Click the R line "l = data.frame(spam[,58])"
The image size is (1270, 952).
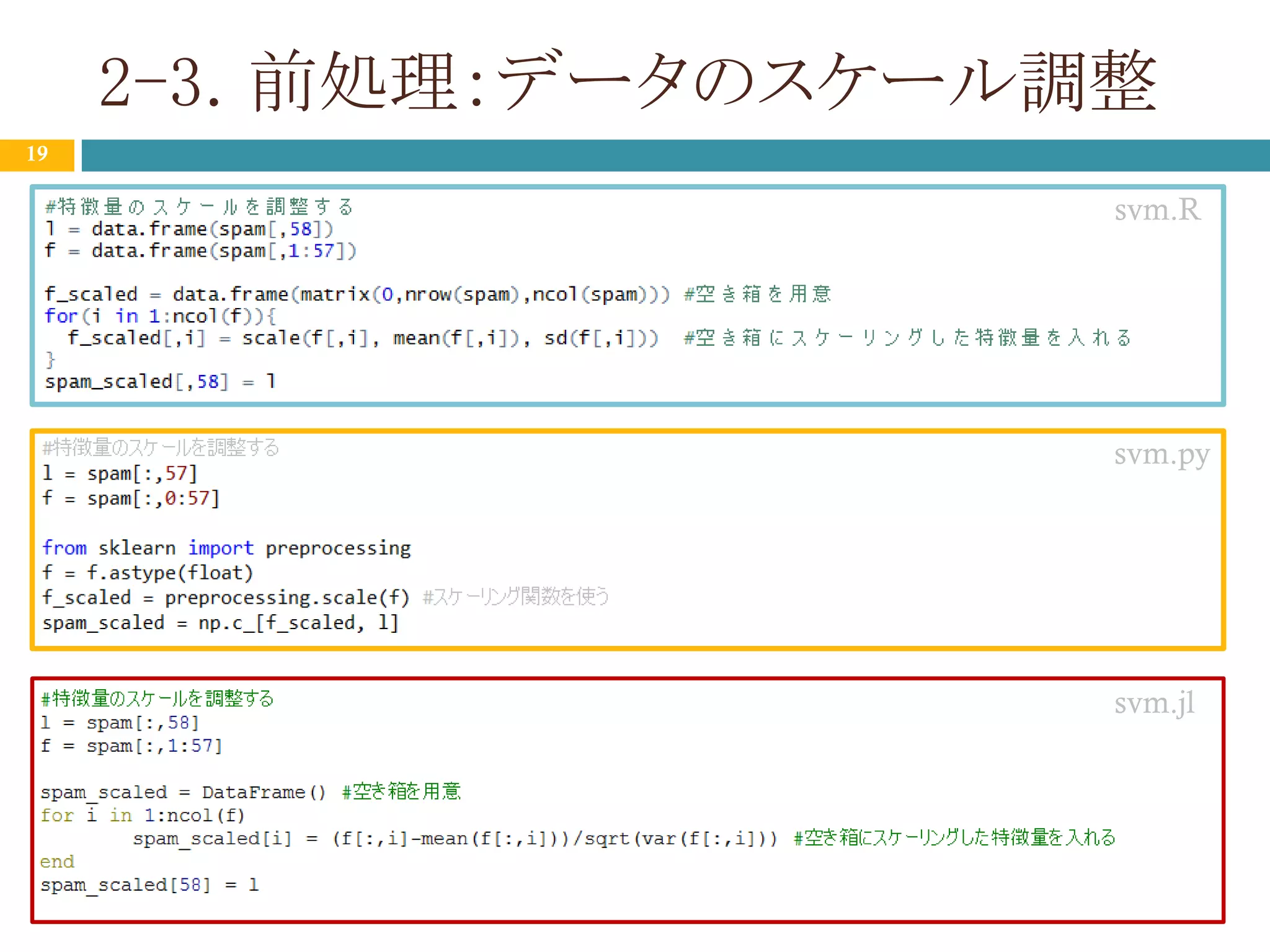[190, 229]
